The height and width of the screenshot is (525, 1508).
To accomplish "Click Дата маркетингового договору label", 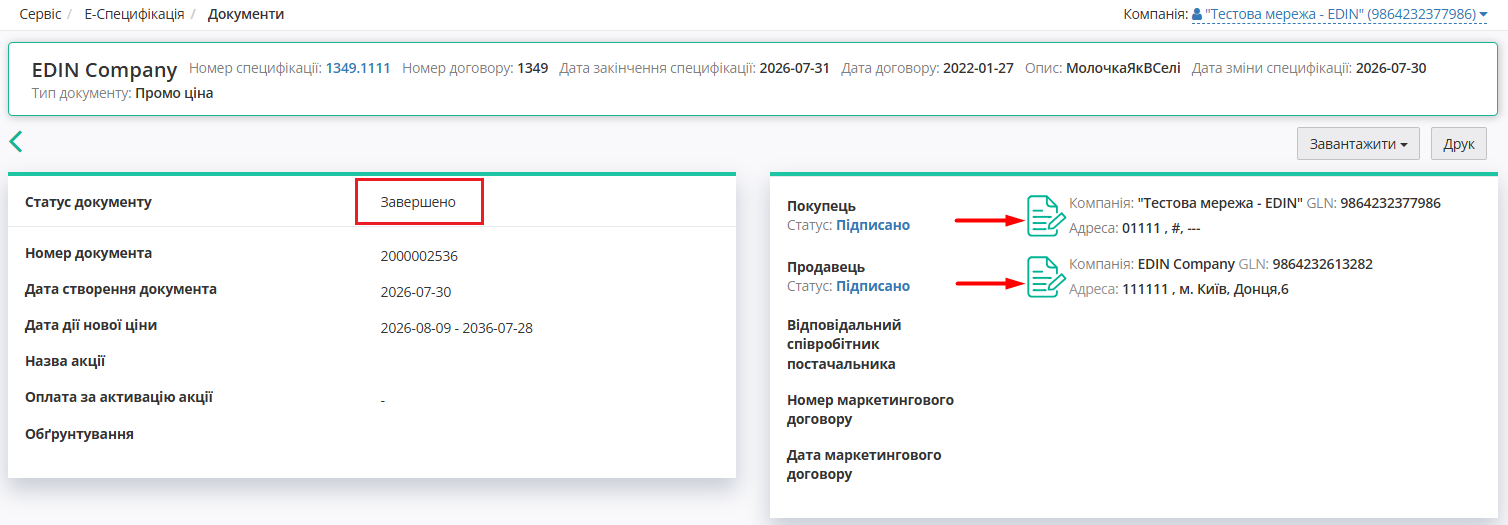I will (x=864, y=464).
